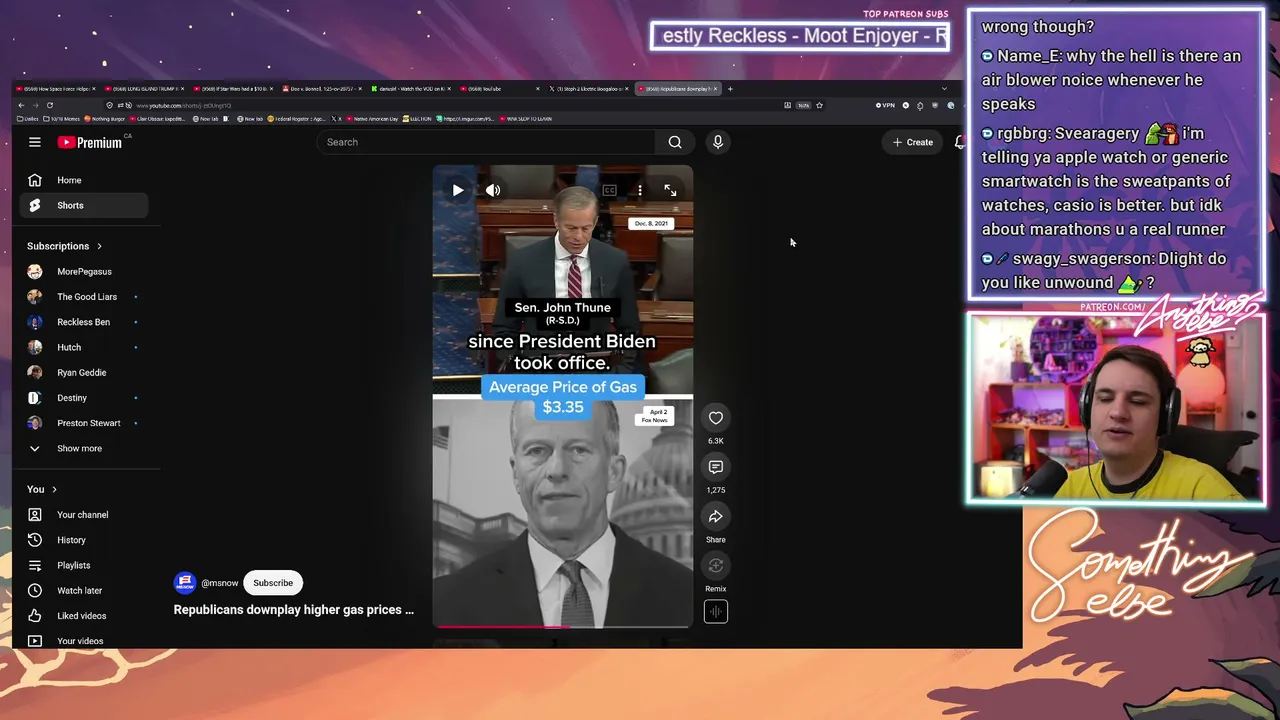Open the YouTube guide hamburger menu
The height and width of the screenshot is (720, 1280).
pyautogui.click(x=34, y=142)
